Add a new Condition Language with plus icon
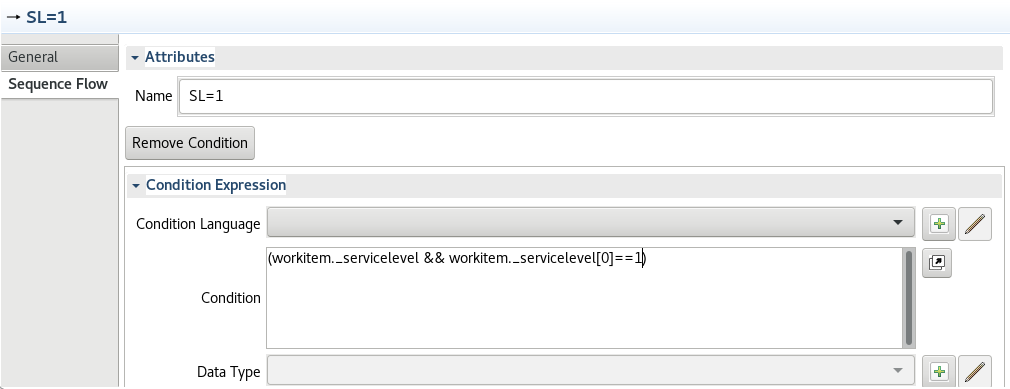1010x389 pixels. point(939,224)
